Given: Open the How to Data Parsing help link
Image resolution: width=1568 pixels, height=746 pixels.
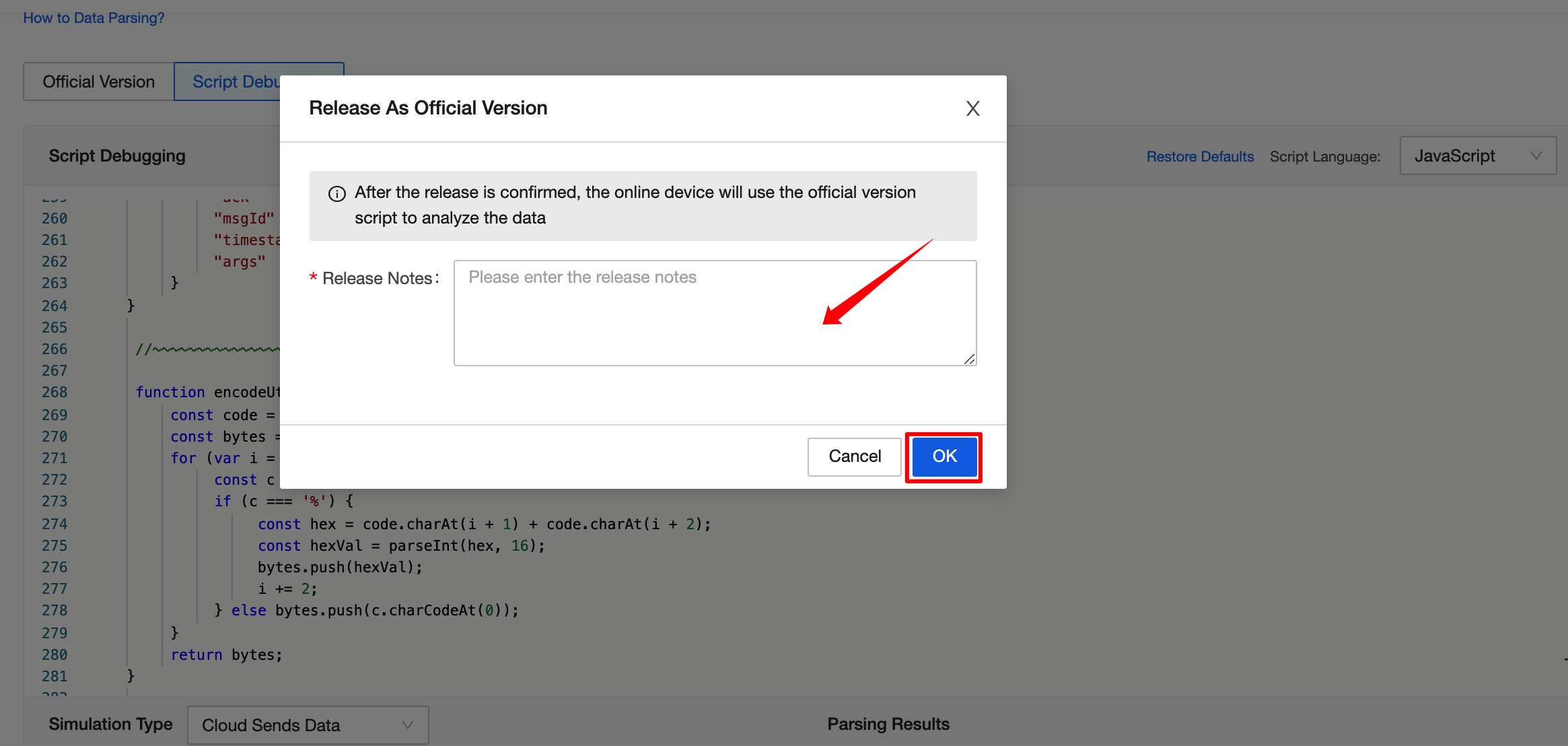Looking at the screenshot, I should 94,18.
